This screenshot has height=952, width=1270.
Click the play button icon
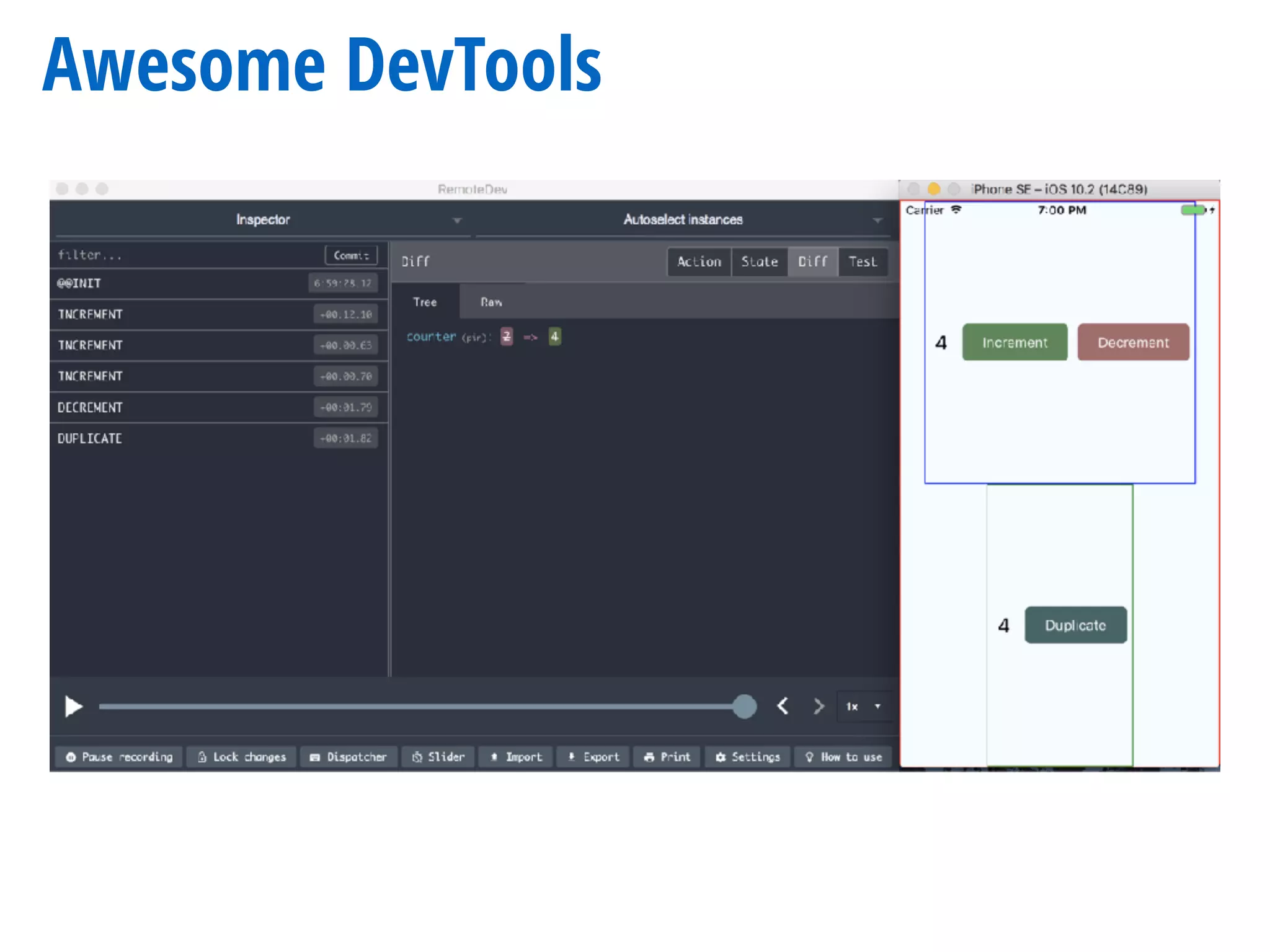pos(73,707)
